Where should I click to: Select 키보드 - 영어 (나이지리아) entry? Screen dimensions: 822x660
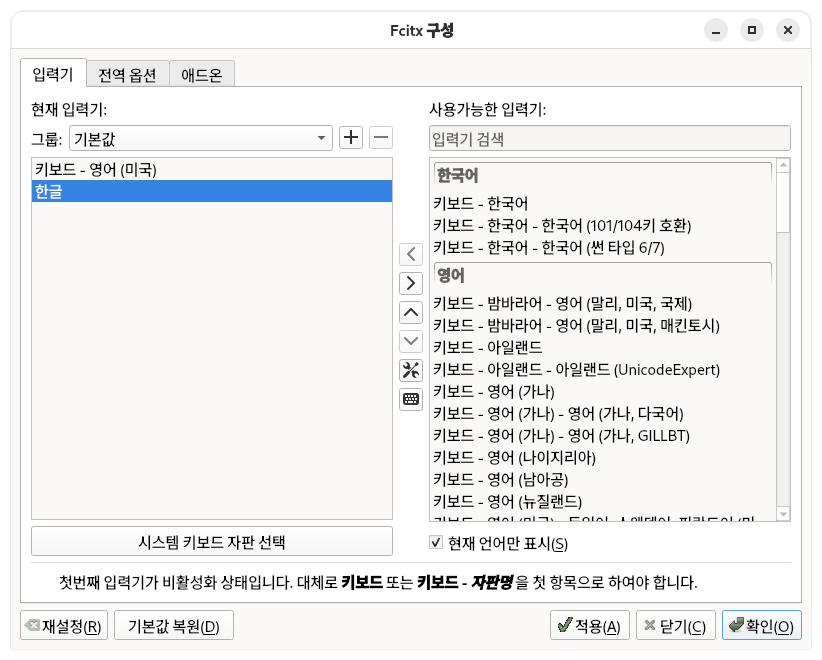[x=602, y=458]
